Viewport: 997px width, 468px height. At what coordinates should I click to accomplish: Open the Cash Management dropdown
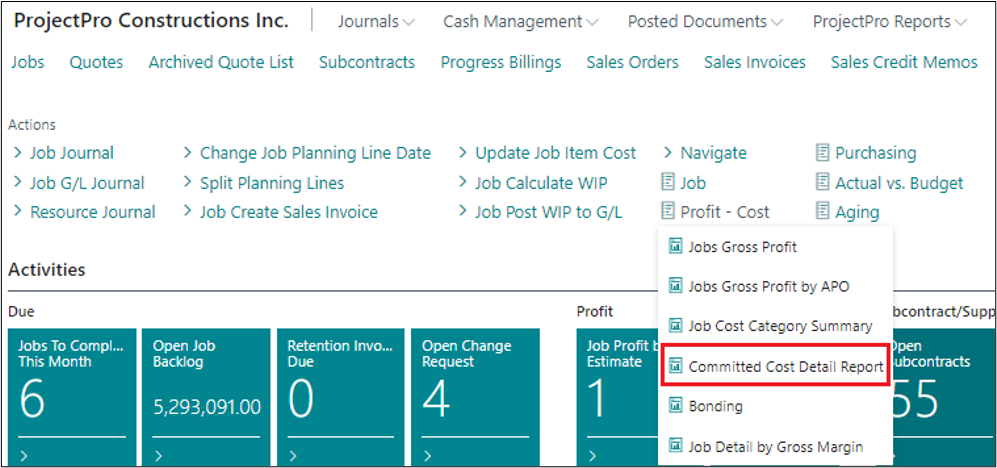521,21
